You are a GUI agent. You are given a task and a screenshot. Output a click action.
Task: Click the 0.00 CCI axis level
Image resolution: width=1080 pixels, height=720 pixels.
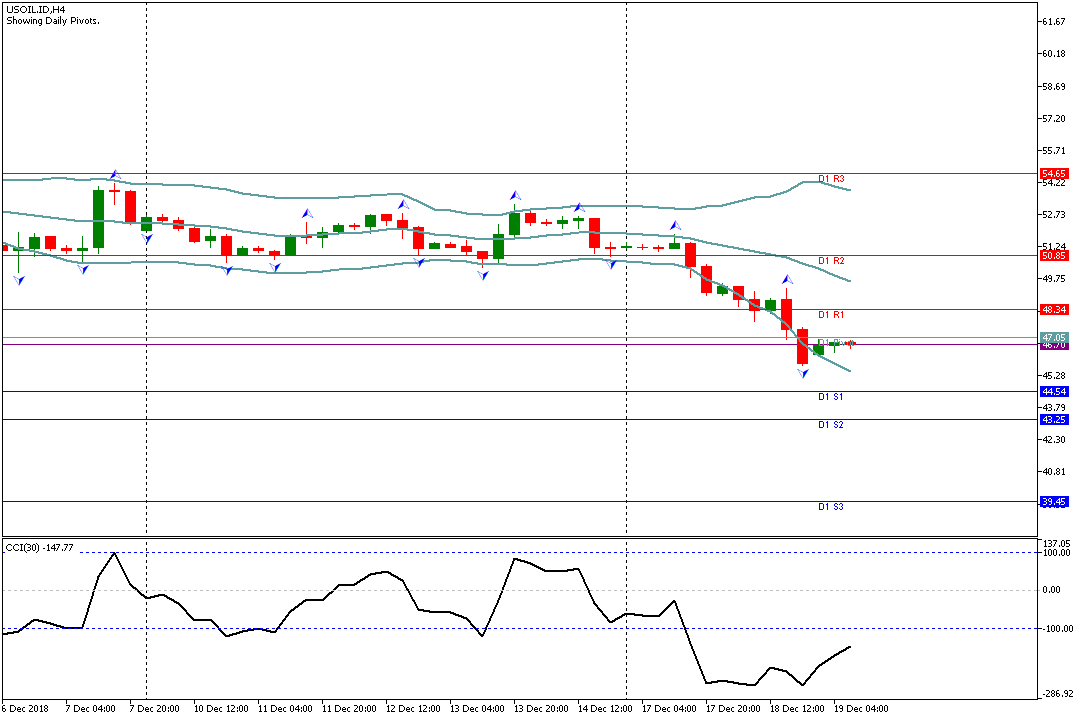1052,590
